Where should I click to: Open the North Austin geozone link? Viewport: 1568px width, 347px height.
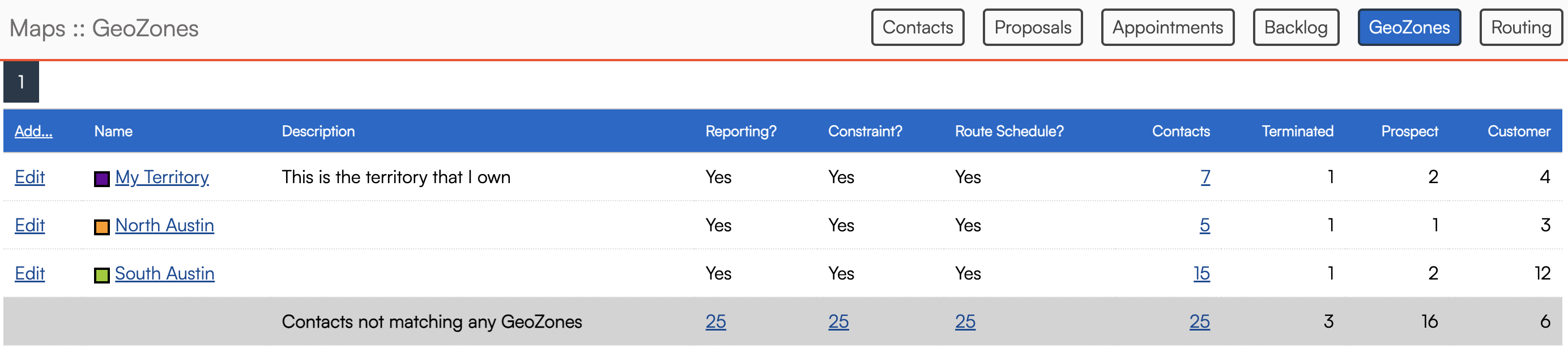click(164, 225)
